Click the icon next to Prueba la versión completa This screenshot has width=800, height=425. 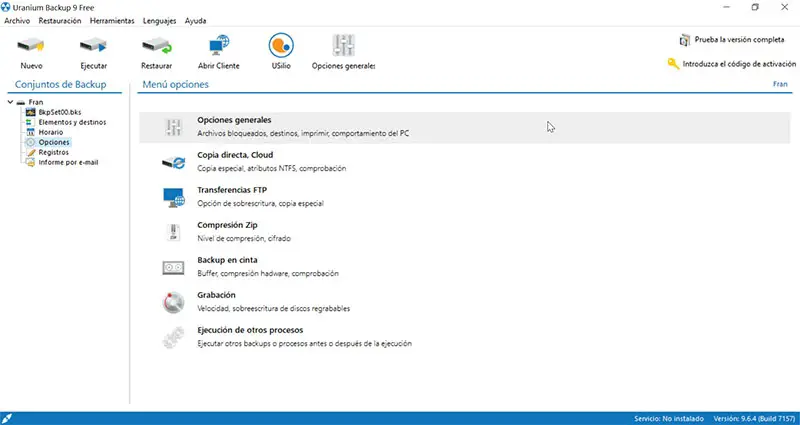pos(685,40)
